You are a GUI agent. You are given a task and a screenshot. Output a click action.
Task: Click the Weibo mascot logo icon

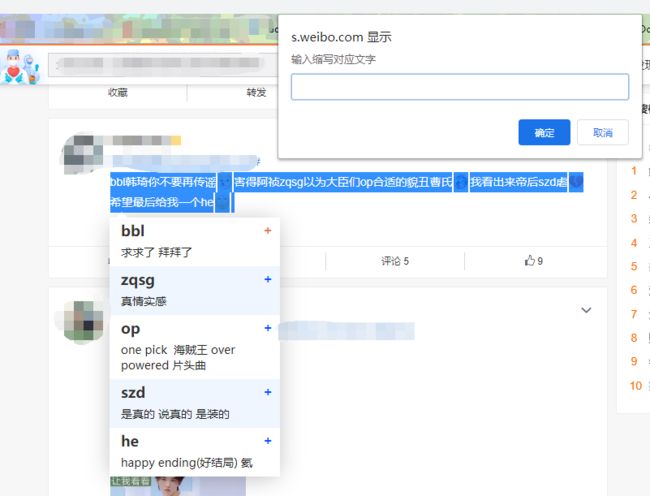click(x=20, y=66)
